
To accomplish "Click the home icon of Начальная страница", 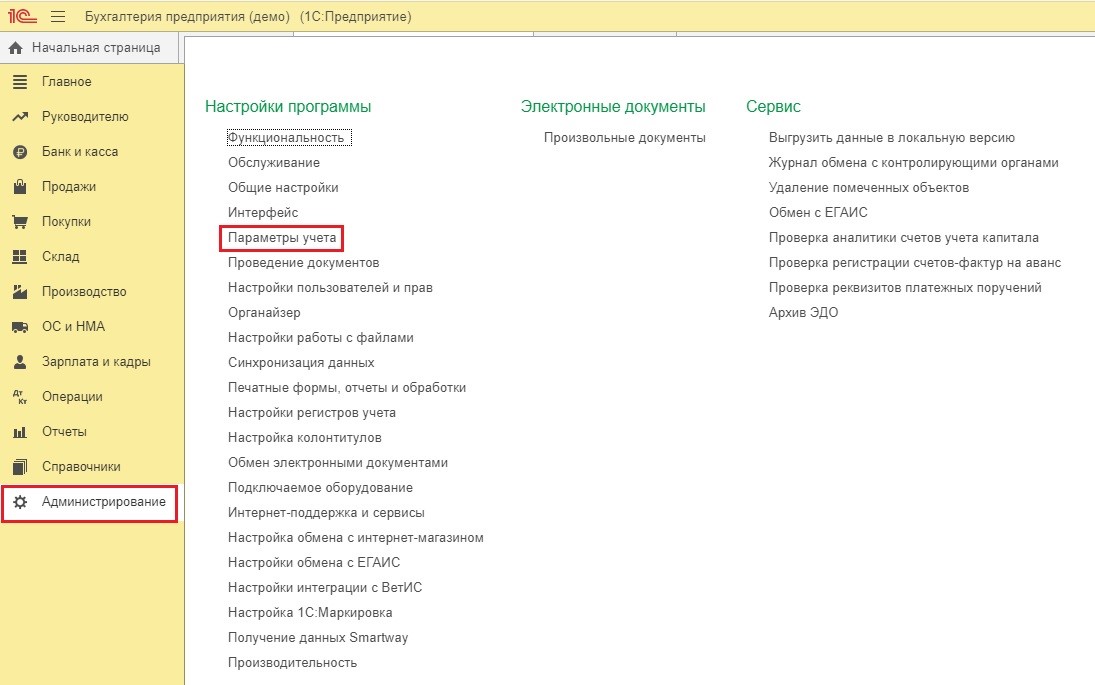I will coord(15,48).
